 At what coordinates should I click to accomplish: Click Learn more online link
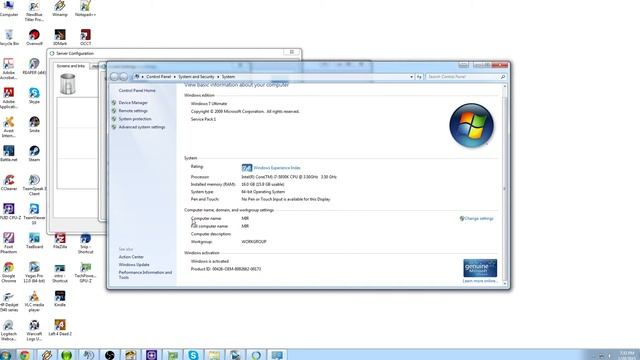tap(480, 281)
